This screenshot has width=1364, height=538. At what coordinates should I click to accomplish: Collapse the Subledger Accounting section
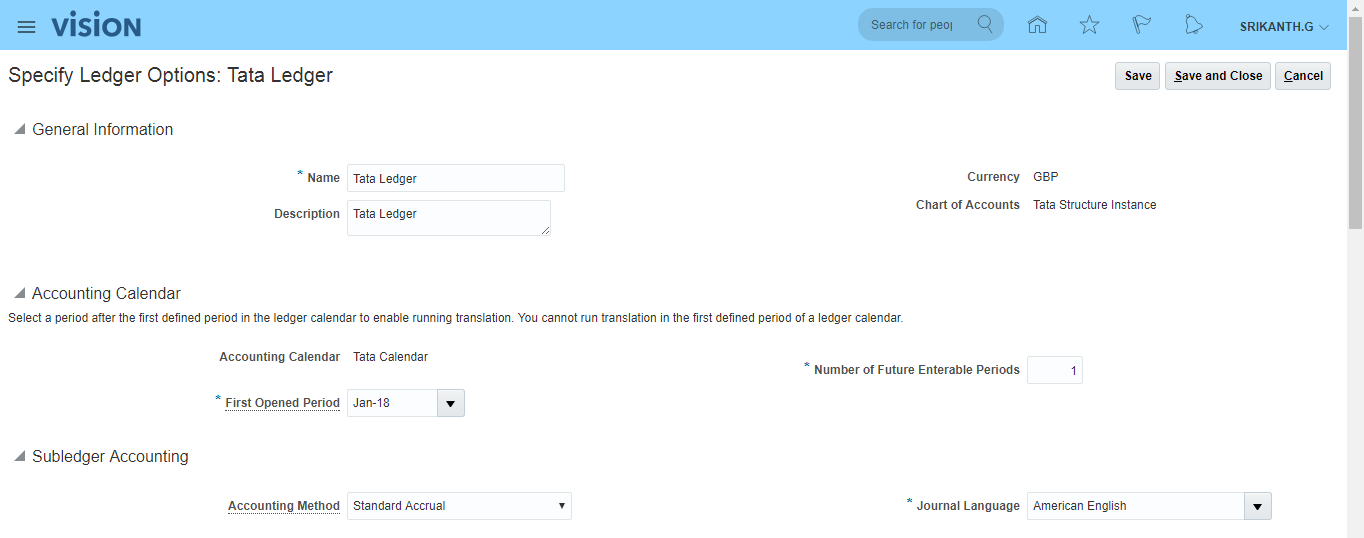coord(19,457)
